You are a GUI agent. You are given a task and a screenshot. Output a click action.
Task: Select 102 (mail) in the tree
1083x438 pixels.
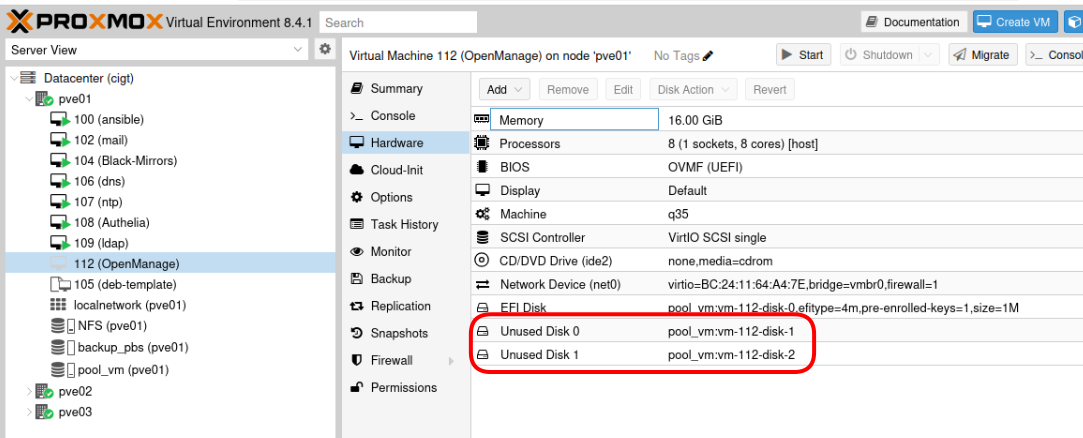[x=170, y=140]
